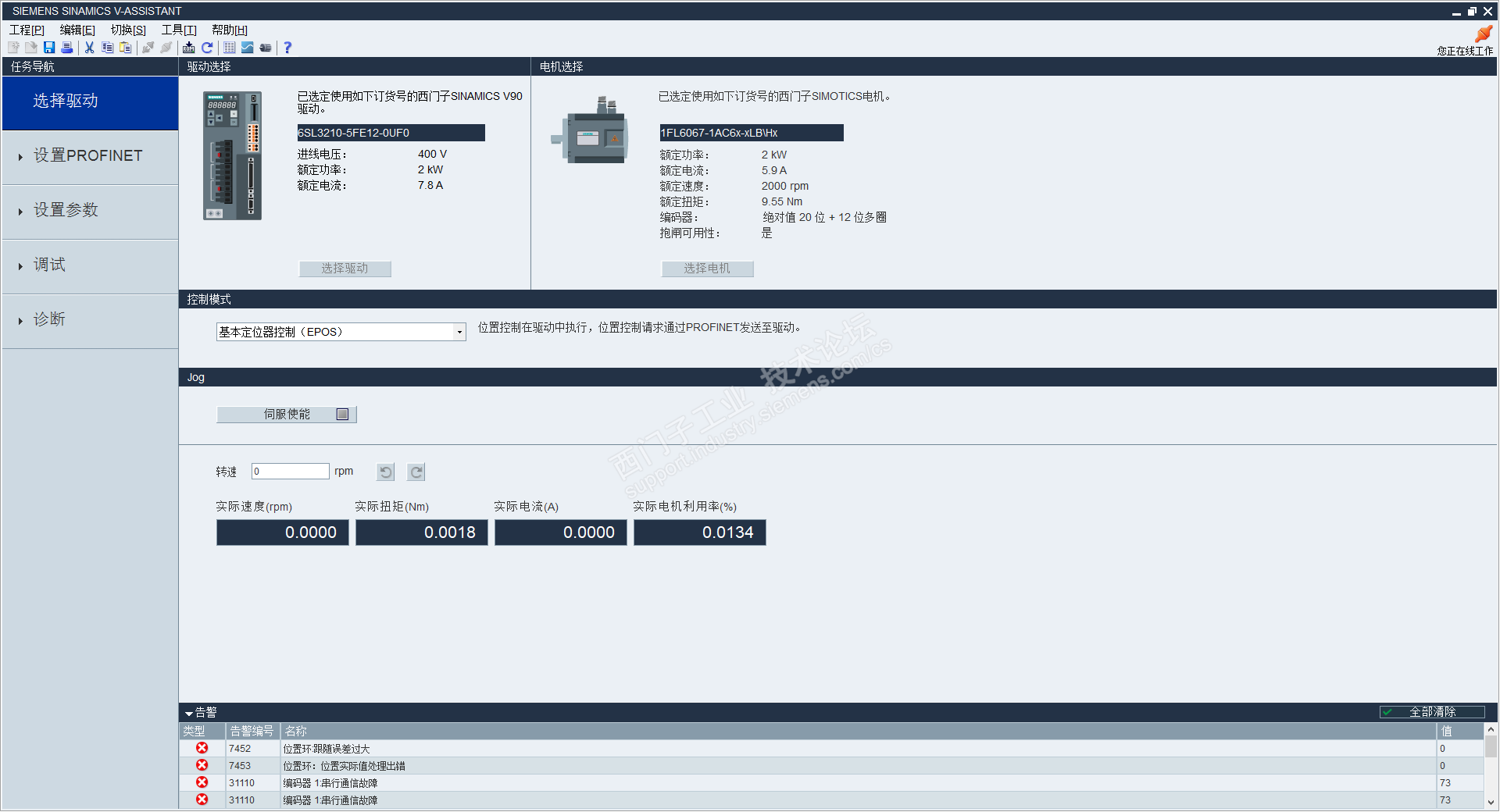The height and width of the screenshot is (812, 1500).
Task: Collapse the 告警 alarm panel
Action: coord(189,713)
